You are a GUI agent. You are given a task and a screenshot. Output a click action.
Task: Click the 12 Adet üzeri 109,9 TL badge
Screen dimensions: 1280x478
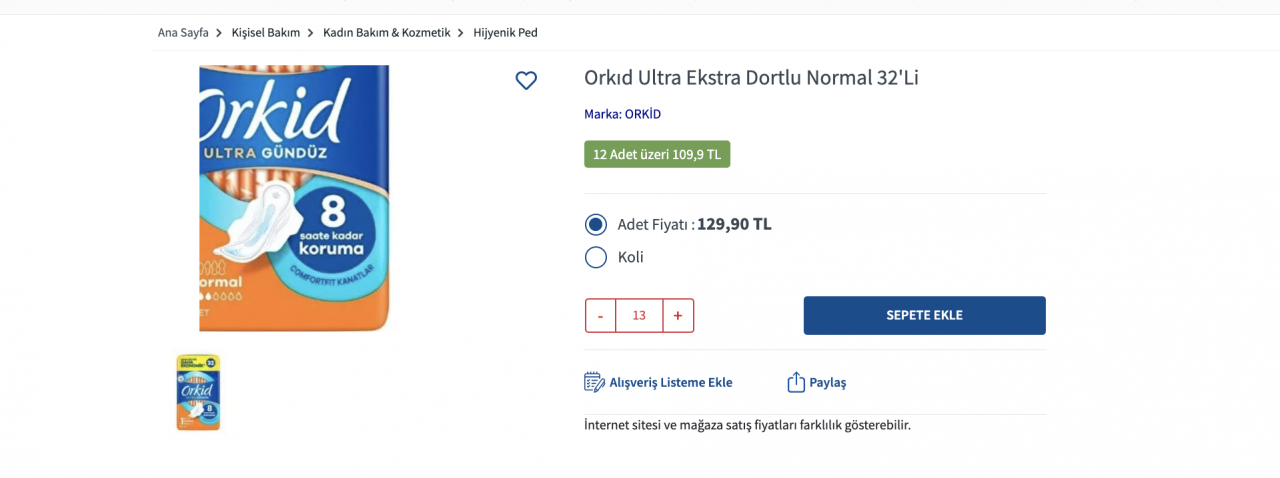[x=657, y=155]
